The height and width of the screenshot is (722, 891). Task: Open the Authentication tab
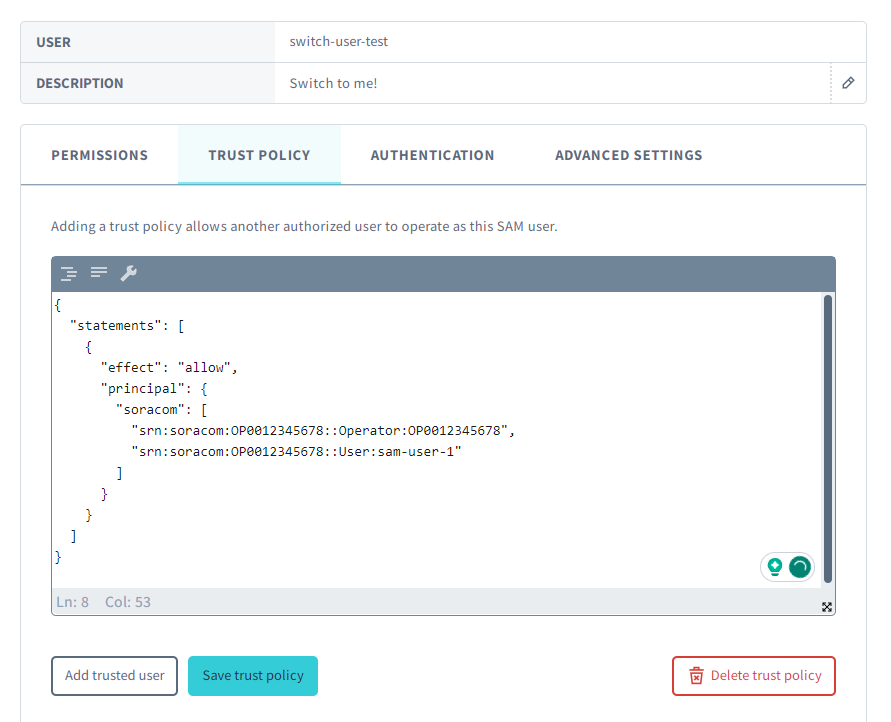click(x=432, y=155)
